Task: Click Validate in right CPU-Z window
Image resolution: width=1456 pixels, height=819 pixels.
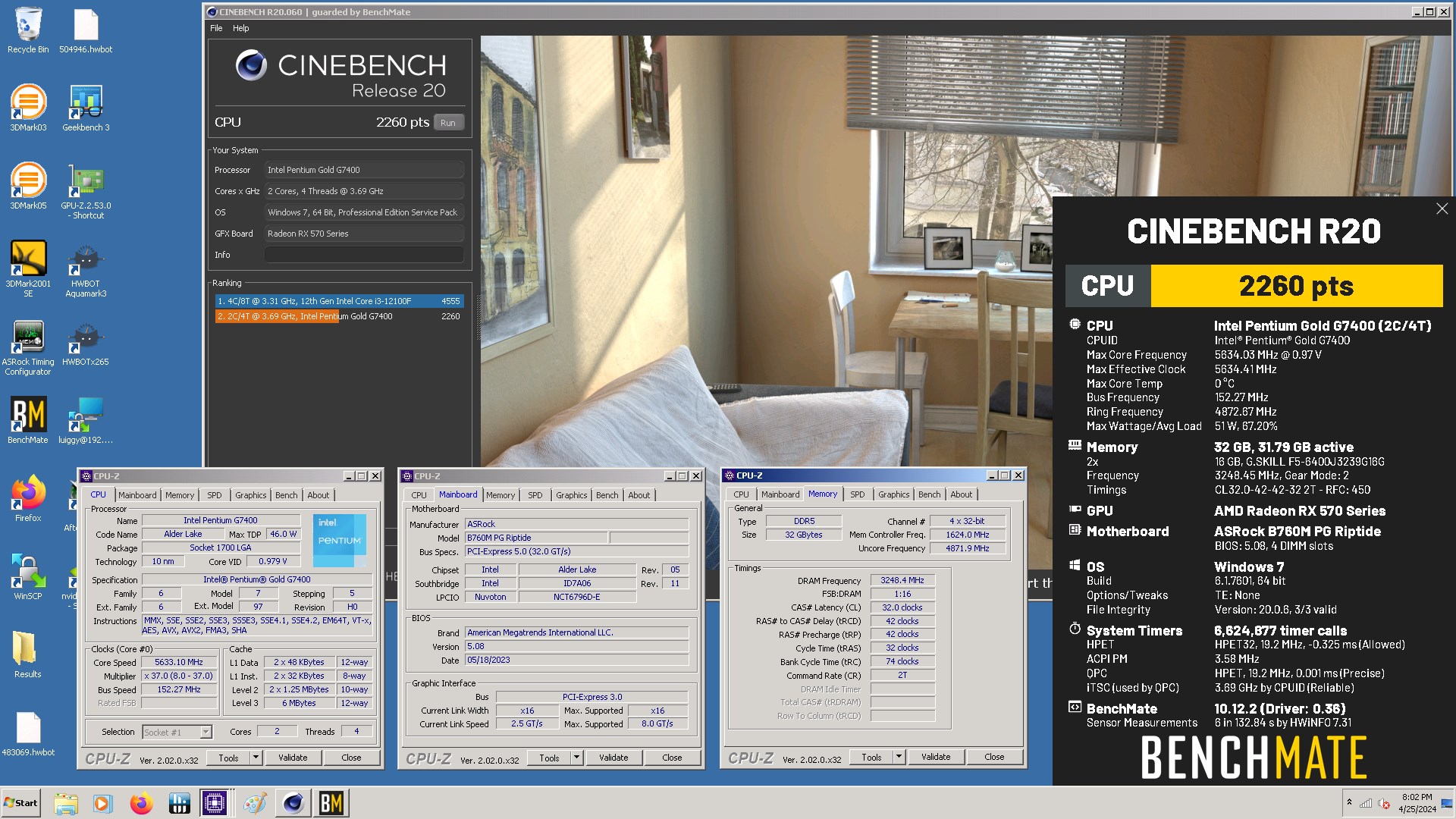Action: [936, 757]
